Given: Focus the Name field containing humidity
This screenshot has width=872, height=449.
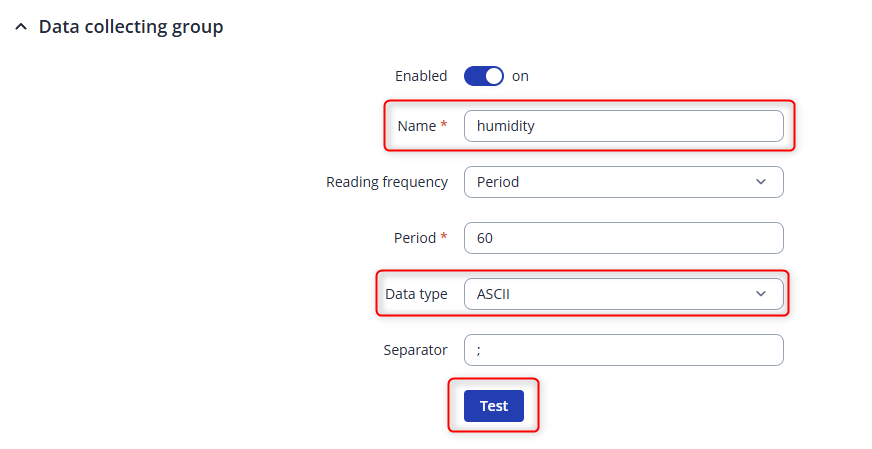Looking at the screenshot, I should (x=623, y=126).
